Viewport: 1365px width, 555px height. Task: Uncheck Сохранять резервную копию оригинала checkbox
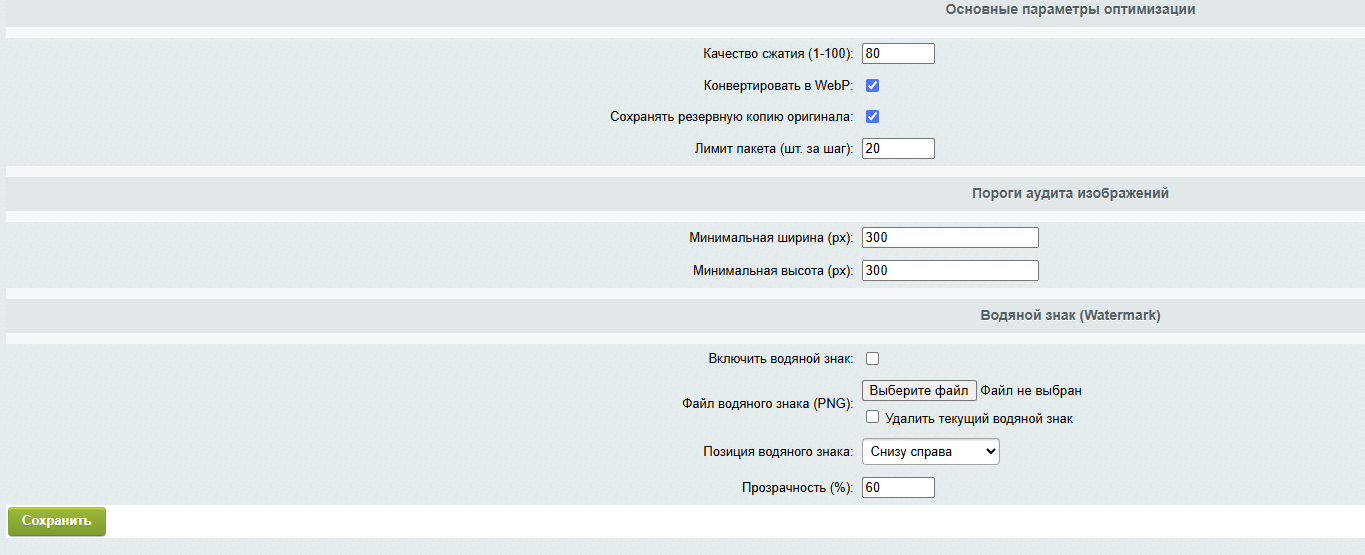coord(872,116)
